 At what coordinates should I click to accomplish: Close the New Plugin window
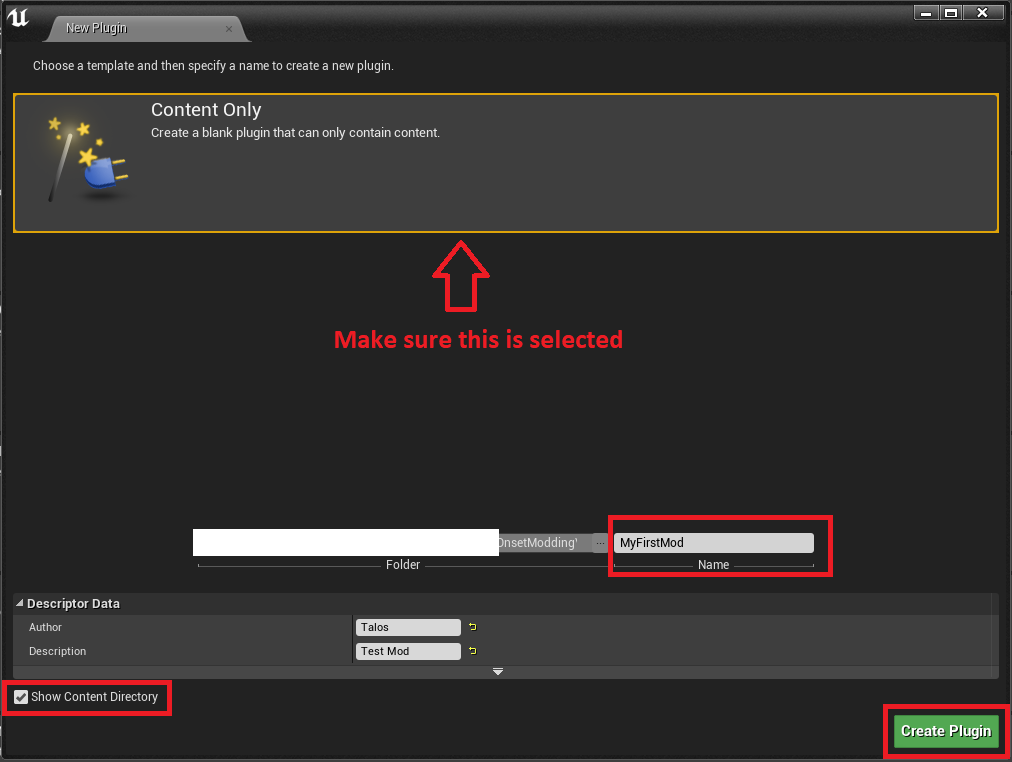coord(982,13)
